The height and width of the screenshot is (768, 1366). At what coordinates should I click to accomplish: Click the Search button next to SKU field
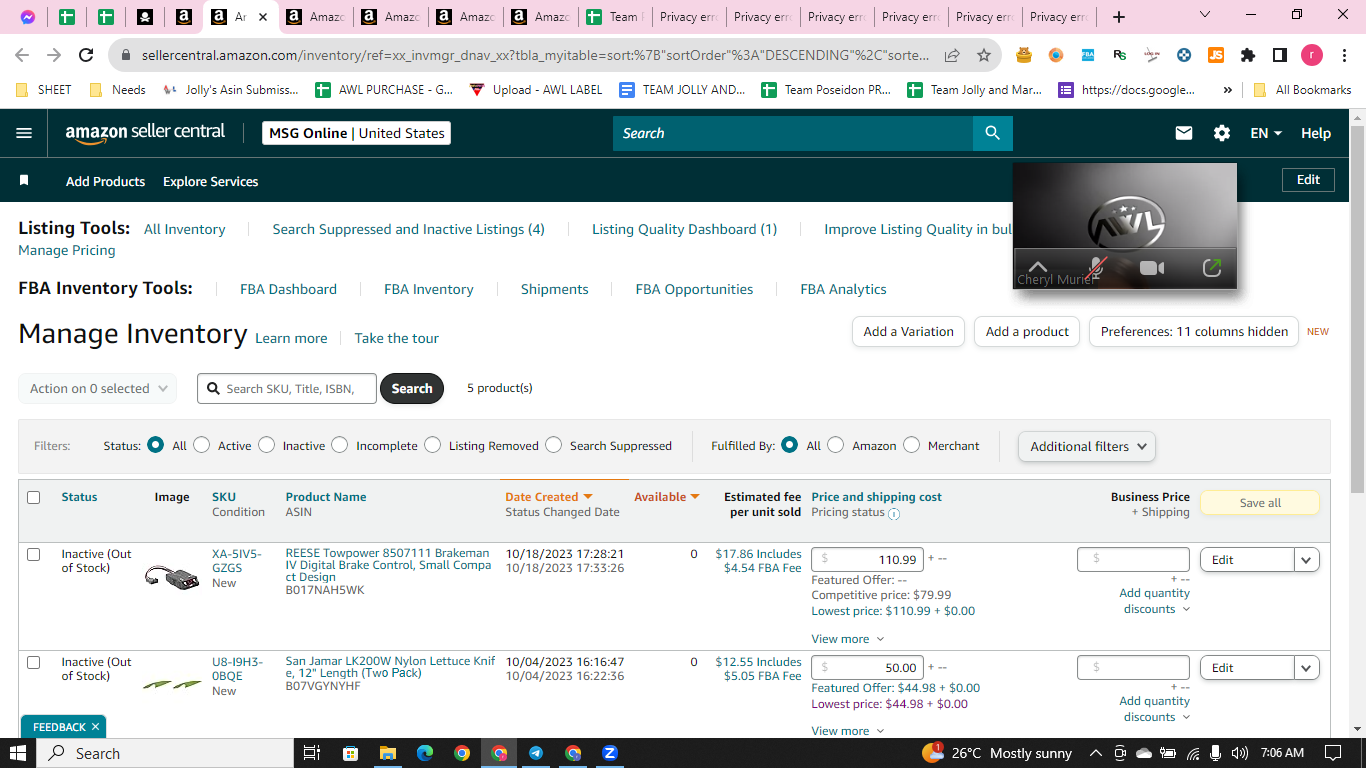coord(412,388)
